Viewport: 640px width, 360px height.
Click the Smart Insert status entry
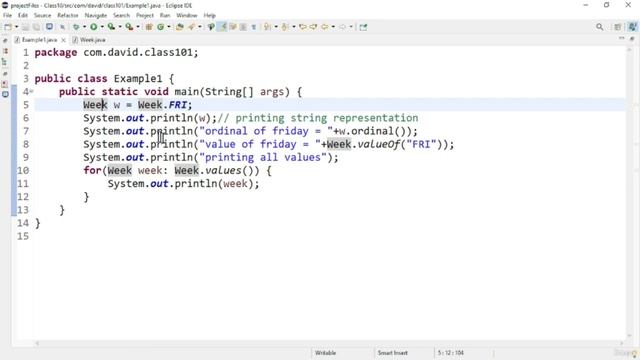pos(393,353)
